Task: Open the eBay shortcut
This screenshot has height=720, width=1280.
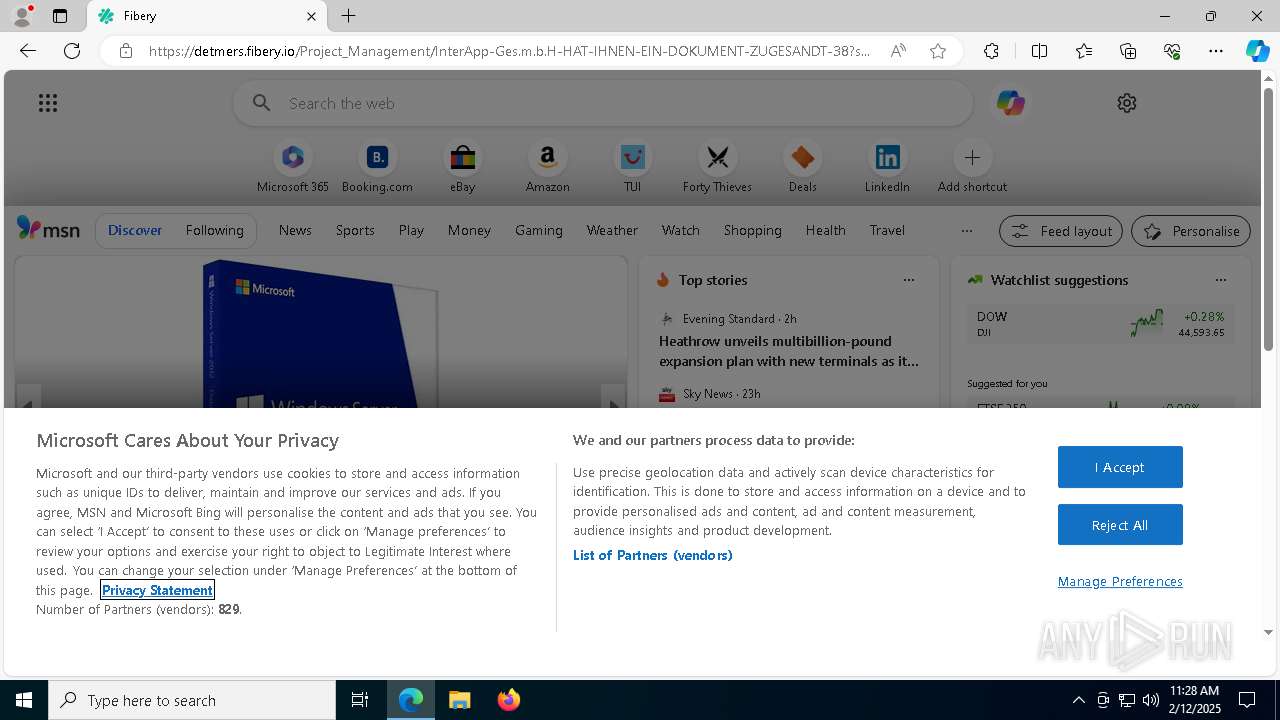Action: (x=462, y=166)
